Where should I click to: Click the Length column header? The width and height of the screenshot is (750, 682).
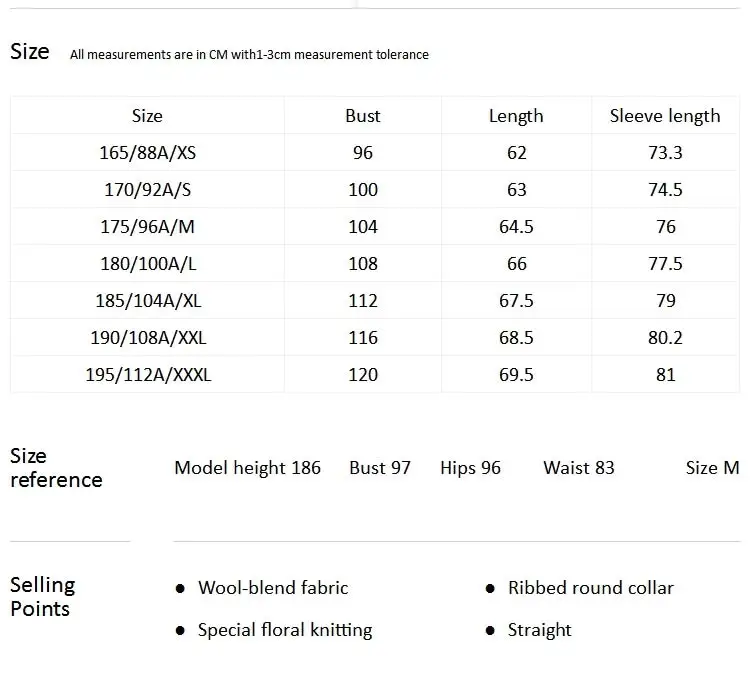pos(516,116)
